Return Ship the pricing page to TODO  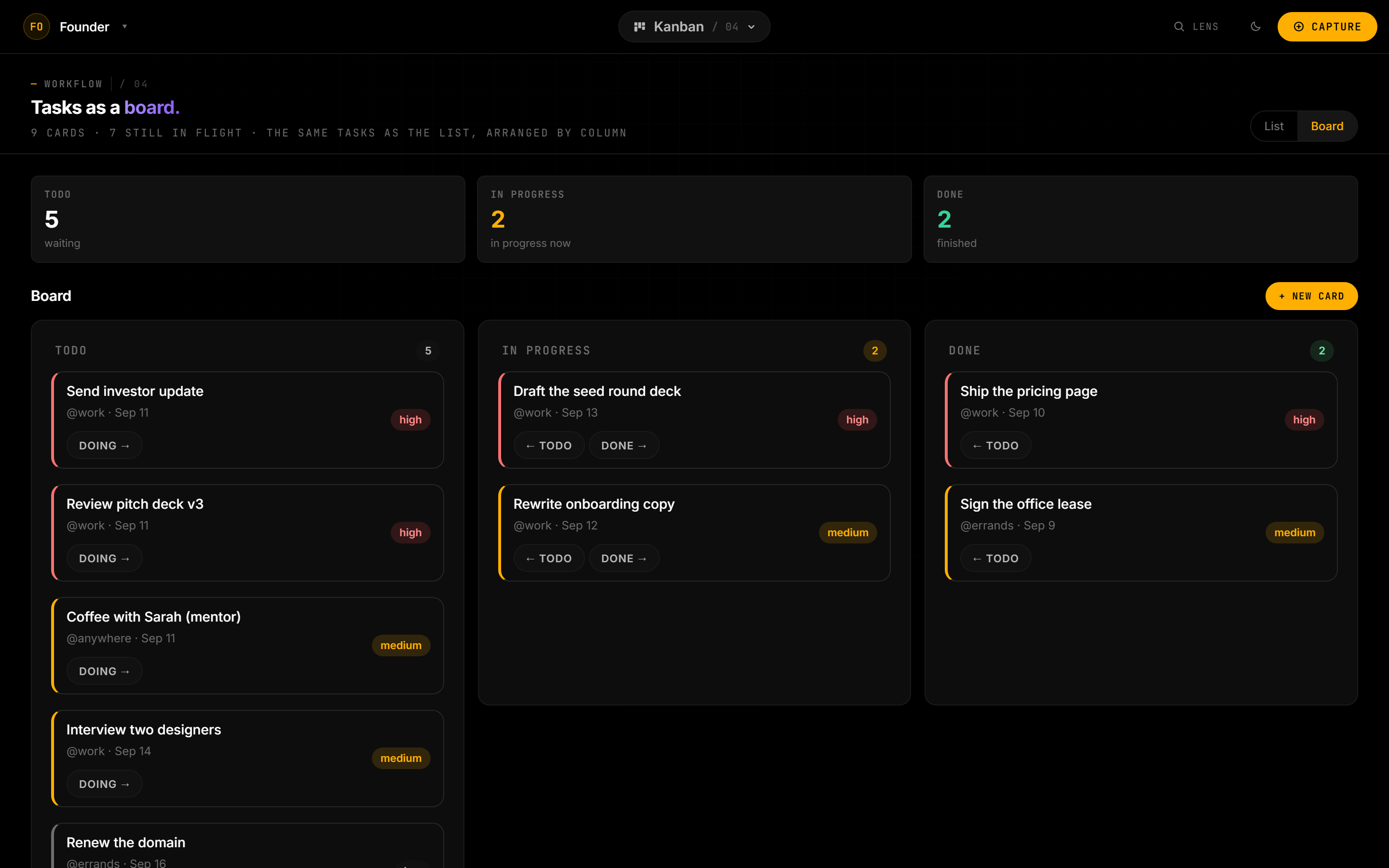995,445
